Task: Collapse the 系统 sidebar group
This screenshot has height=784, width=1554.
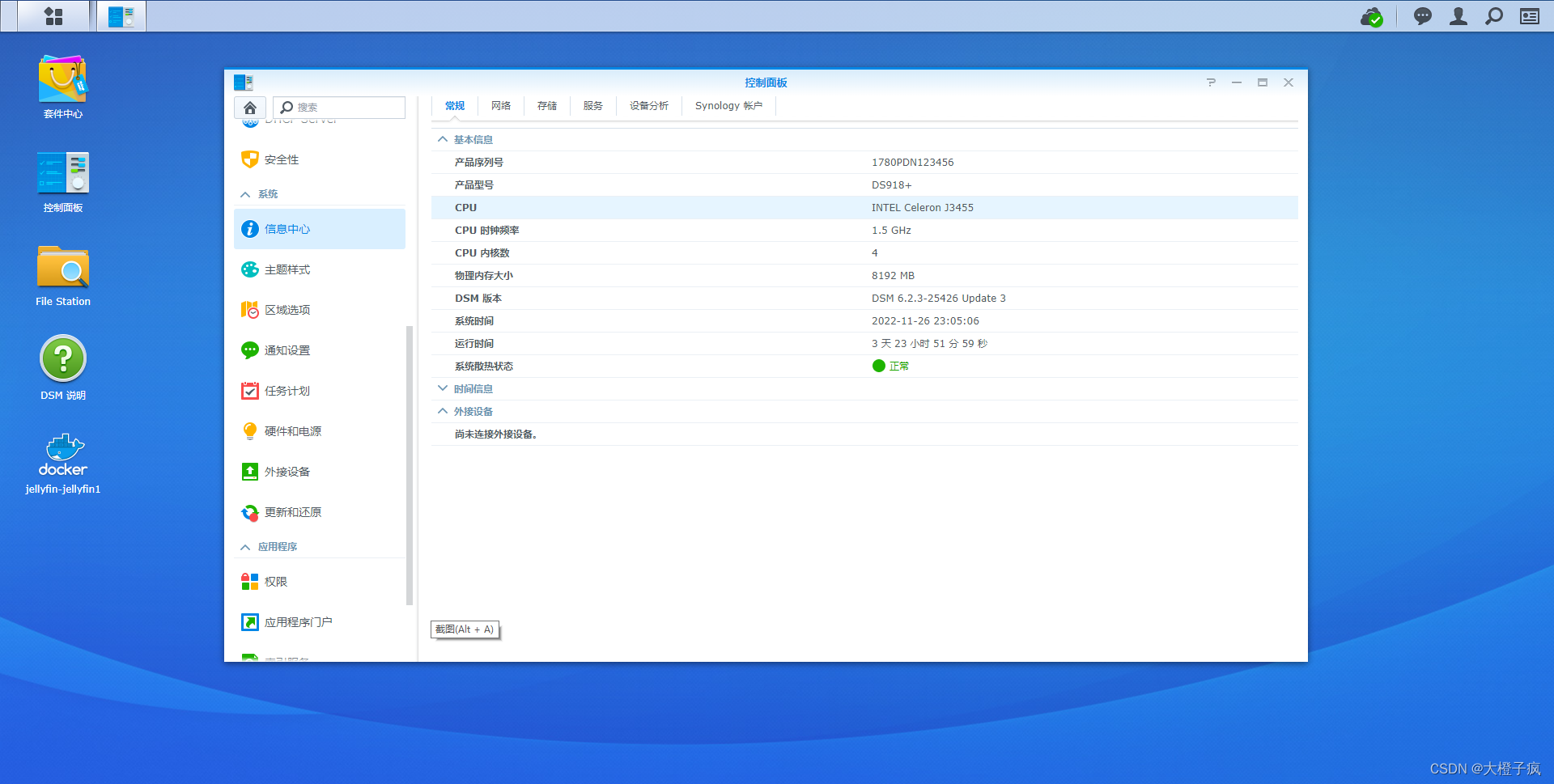Action: [245, 194]
